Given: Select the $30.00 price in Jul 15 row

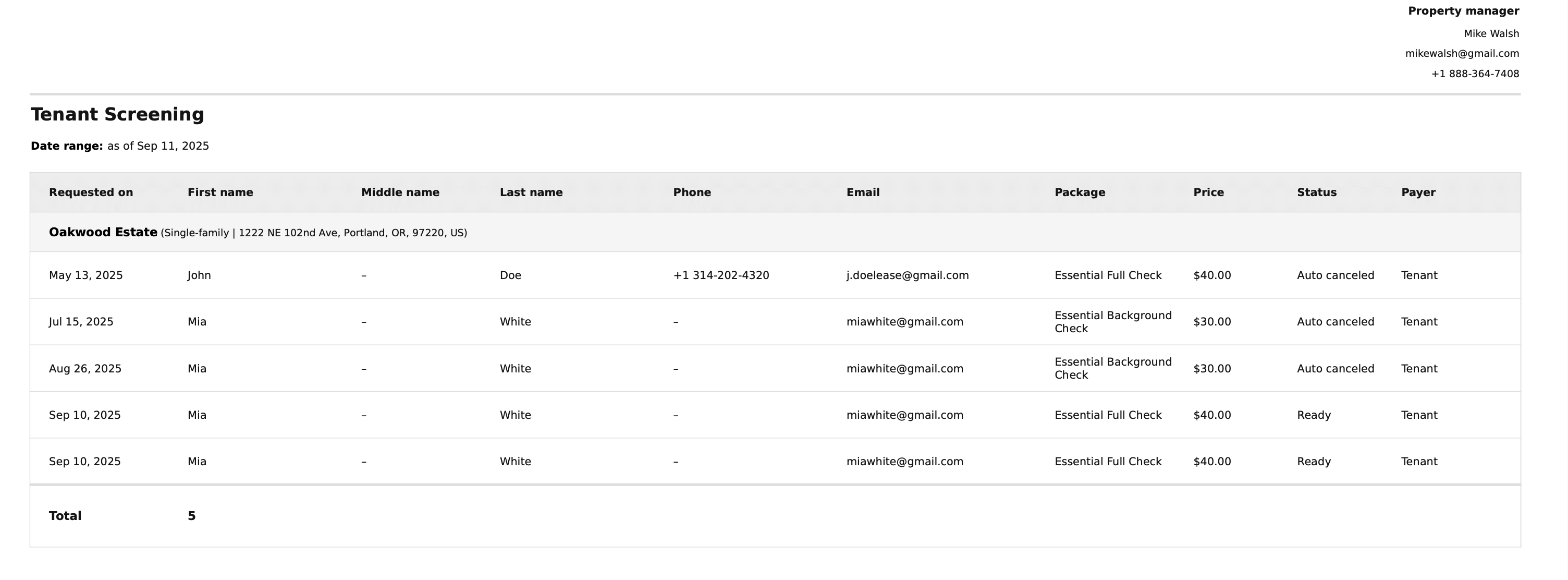Looking at the screenshot, I should [1212, 322].
